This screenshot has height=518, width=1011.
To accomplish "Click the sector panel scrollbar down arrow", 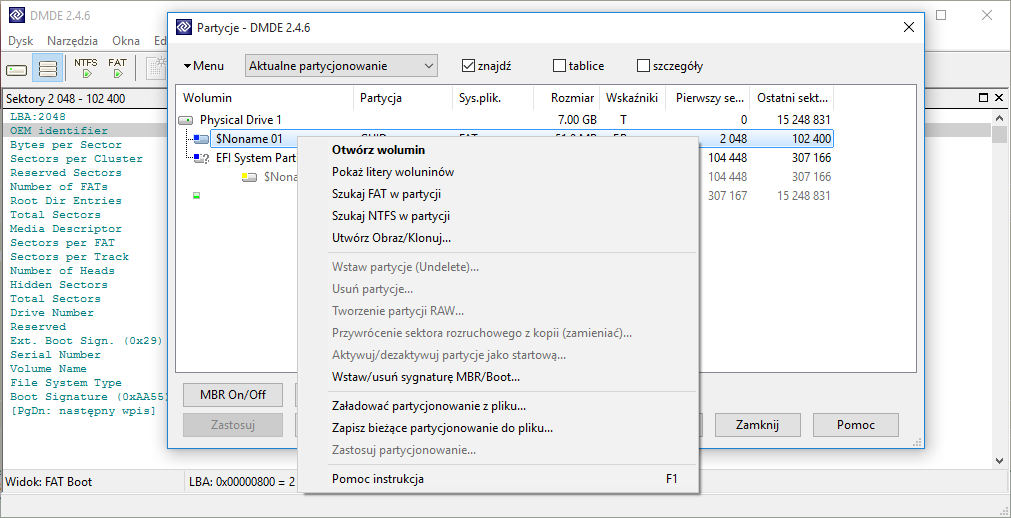I will [999, 461].
